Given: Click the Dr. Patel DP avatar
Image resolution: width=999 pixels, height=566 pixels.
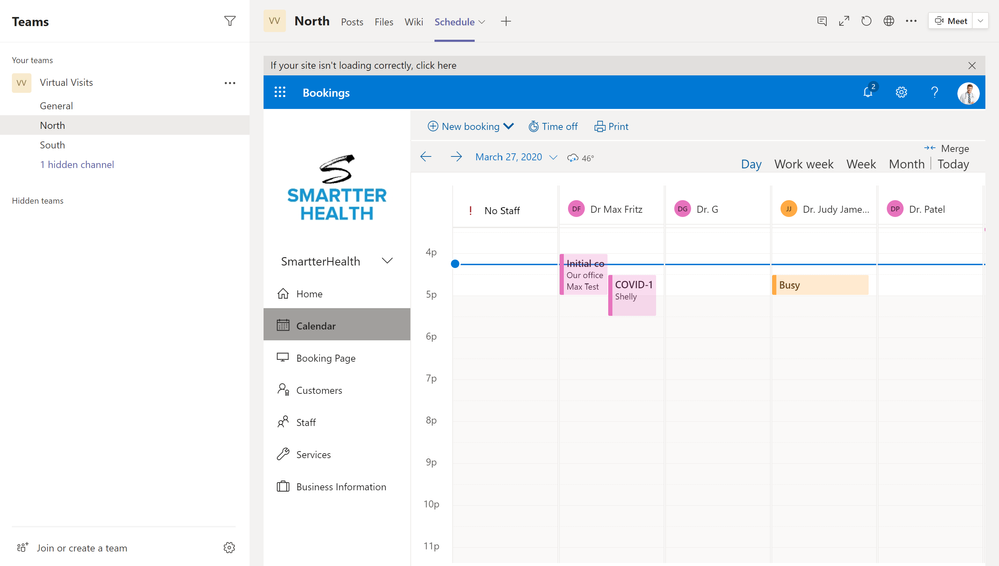Looking at the screenshot, I should (895, 209).
